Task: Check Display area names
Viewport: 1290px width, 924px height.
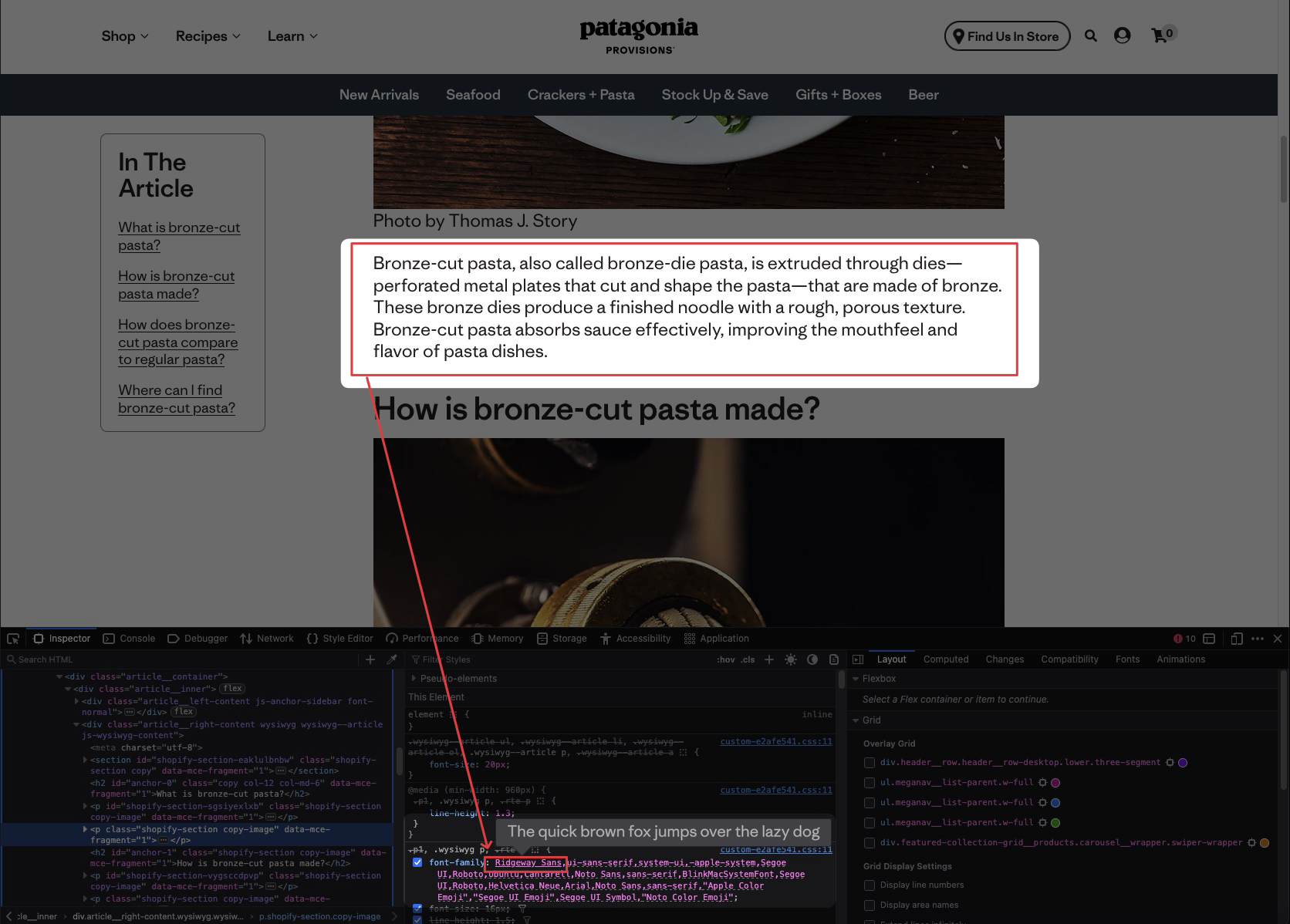Action: click(870, 905)
